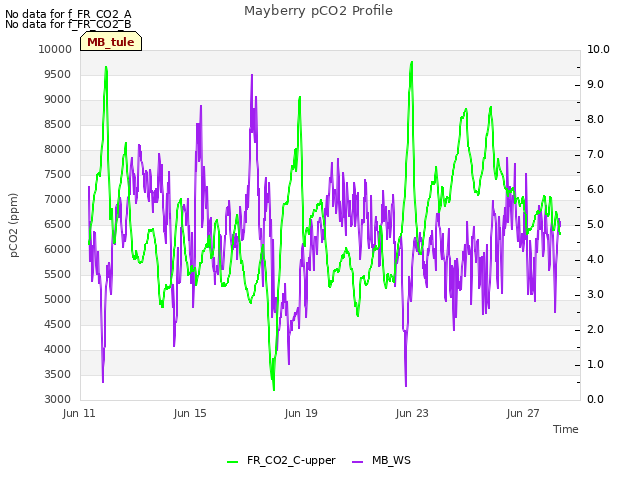Click the Jun 11 x-axis tick label

pos(79,413)
